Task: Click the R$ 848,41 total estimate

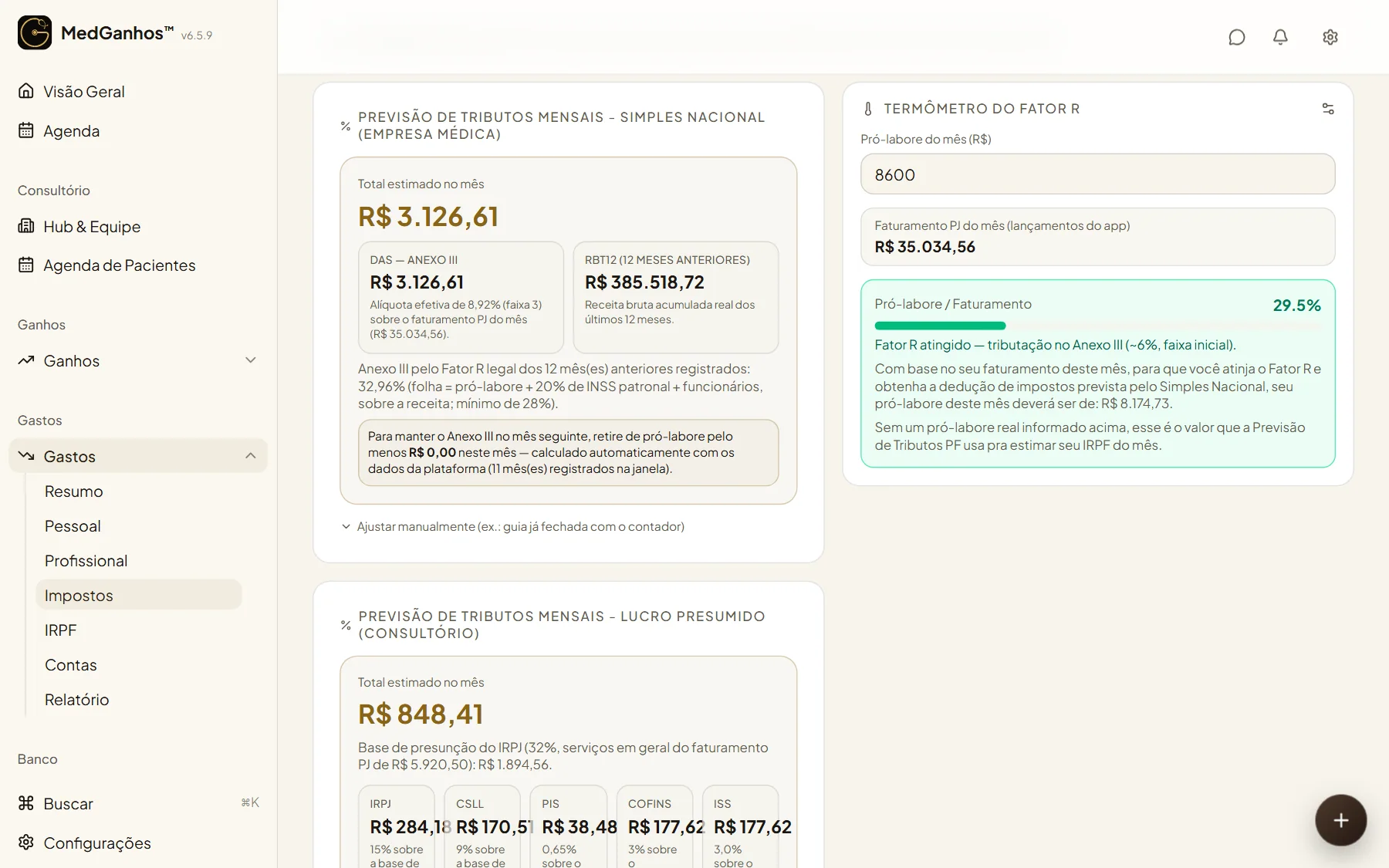Action: 421,714
